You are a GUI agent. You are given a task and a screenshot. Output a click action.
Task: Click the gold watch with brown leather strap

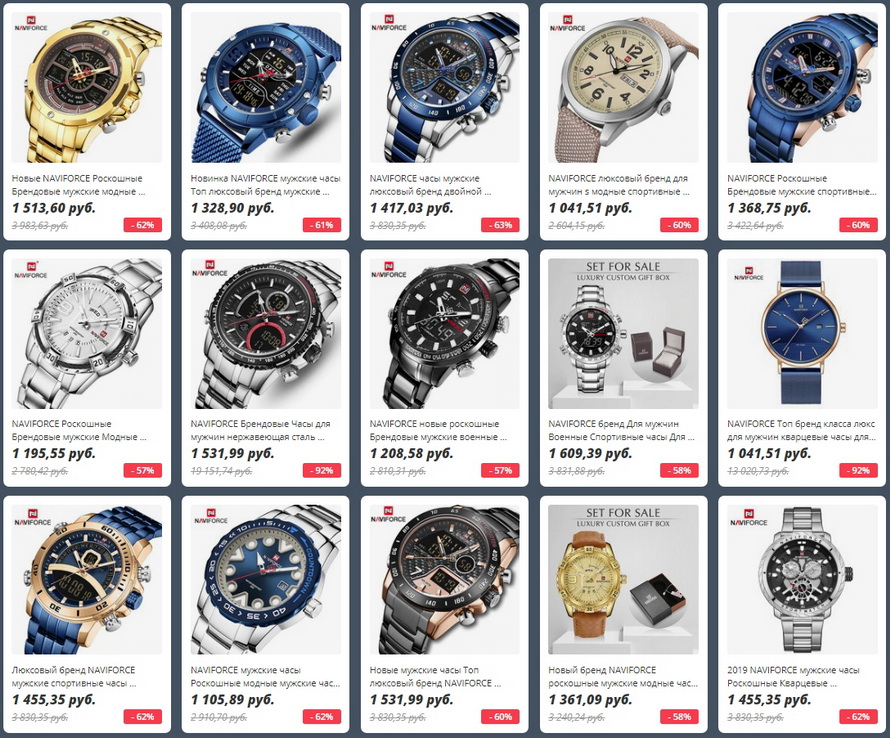point(623,580)
